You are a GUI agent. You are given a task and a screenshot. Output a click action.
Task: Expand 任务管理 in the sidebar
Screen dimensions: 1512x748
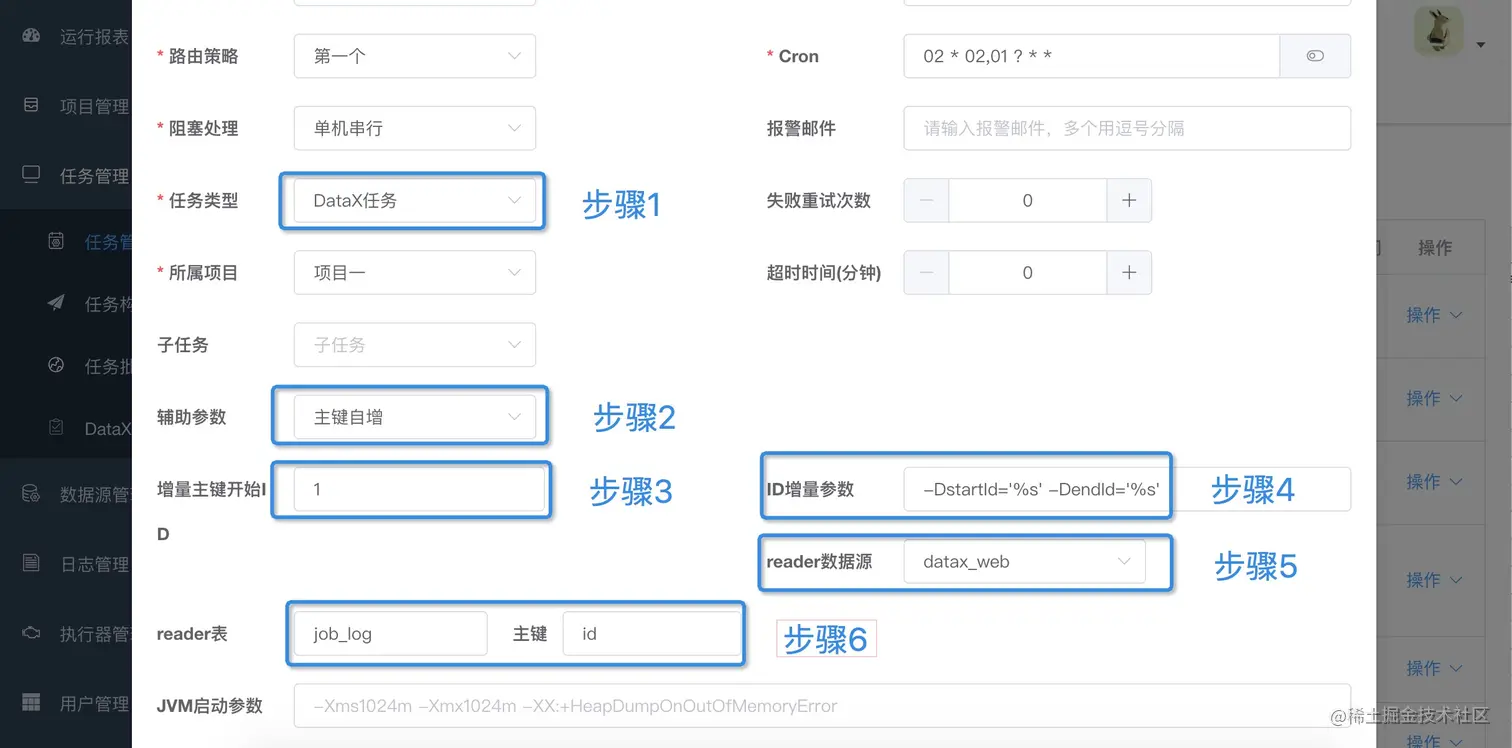(66, 175)
